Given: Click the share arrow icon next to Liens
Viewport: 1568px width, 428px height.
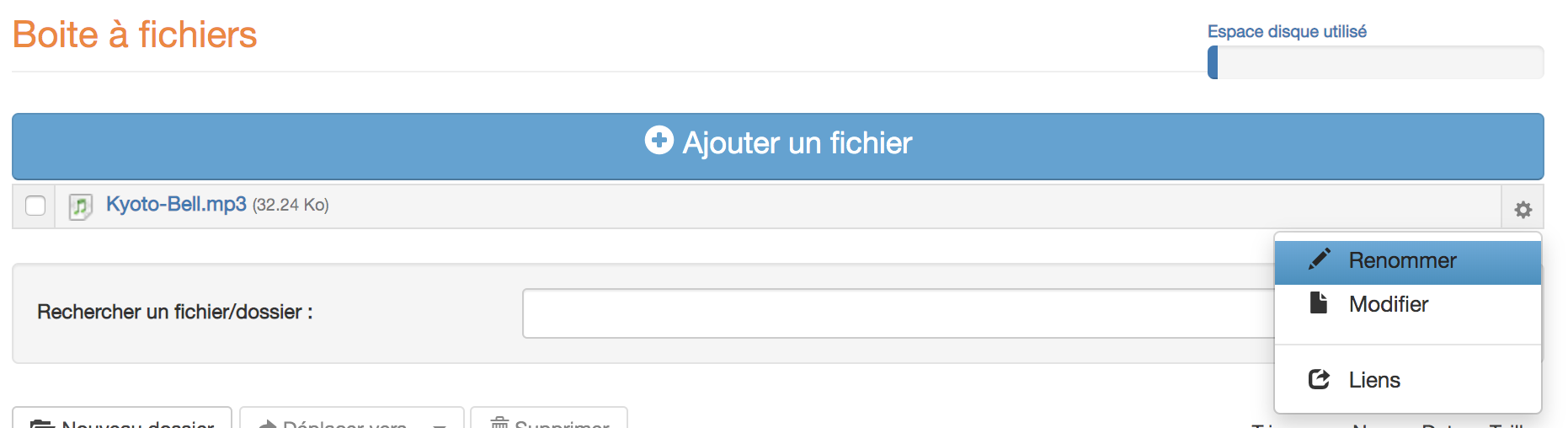Looking at the screenshot, I should tap(1319, 379).
